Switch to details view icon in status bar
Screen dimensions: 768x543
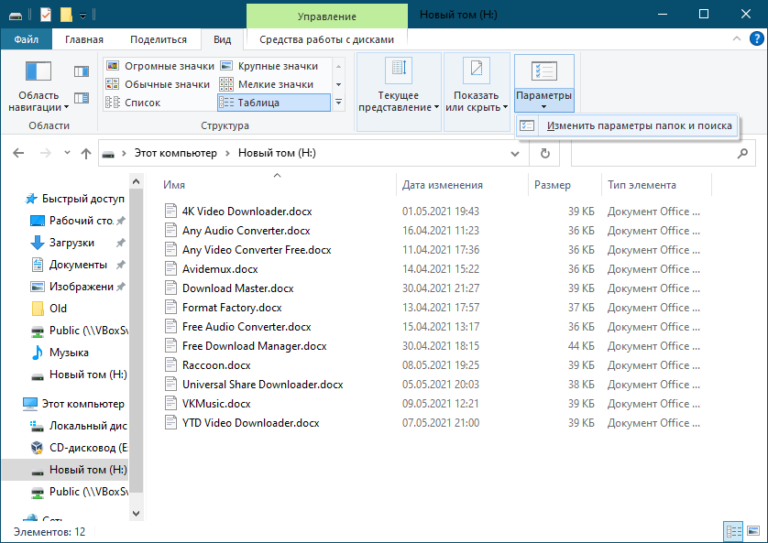coord(733,531)
